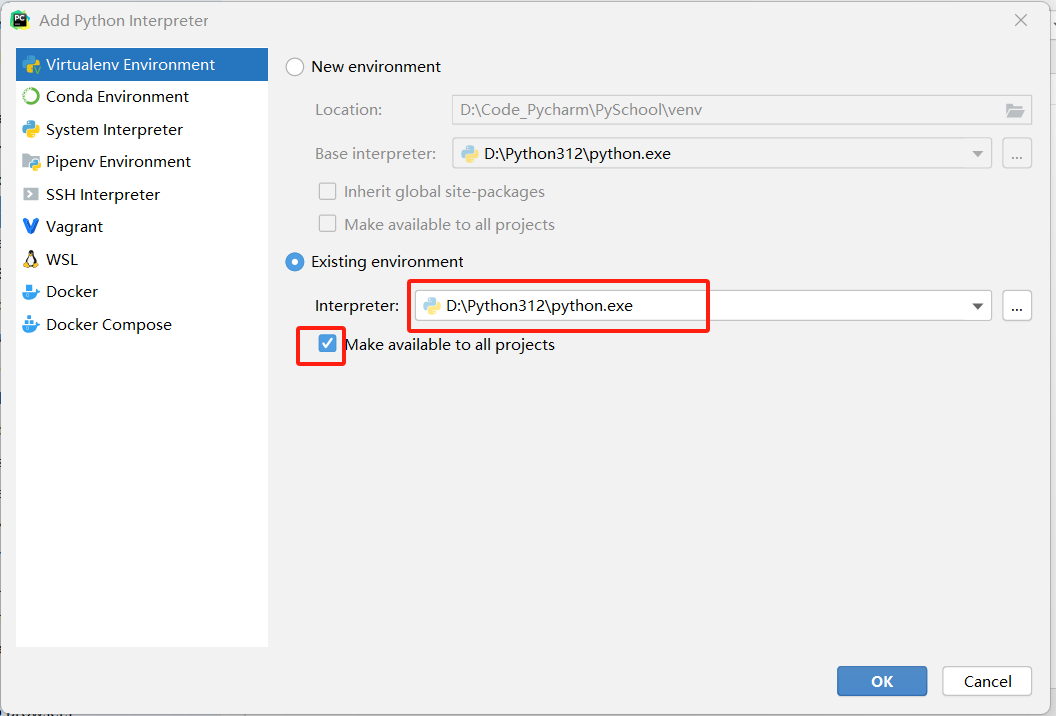Click the Pipenv Environment folder icon
The image size is (1056, 716).
pyautogui.click(x=31, y=162)
